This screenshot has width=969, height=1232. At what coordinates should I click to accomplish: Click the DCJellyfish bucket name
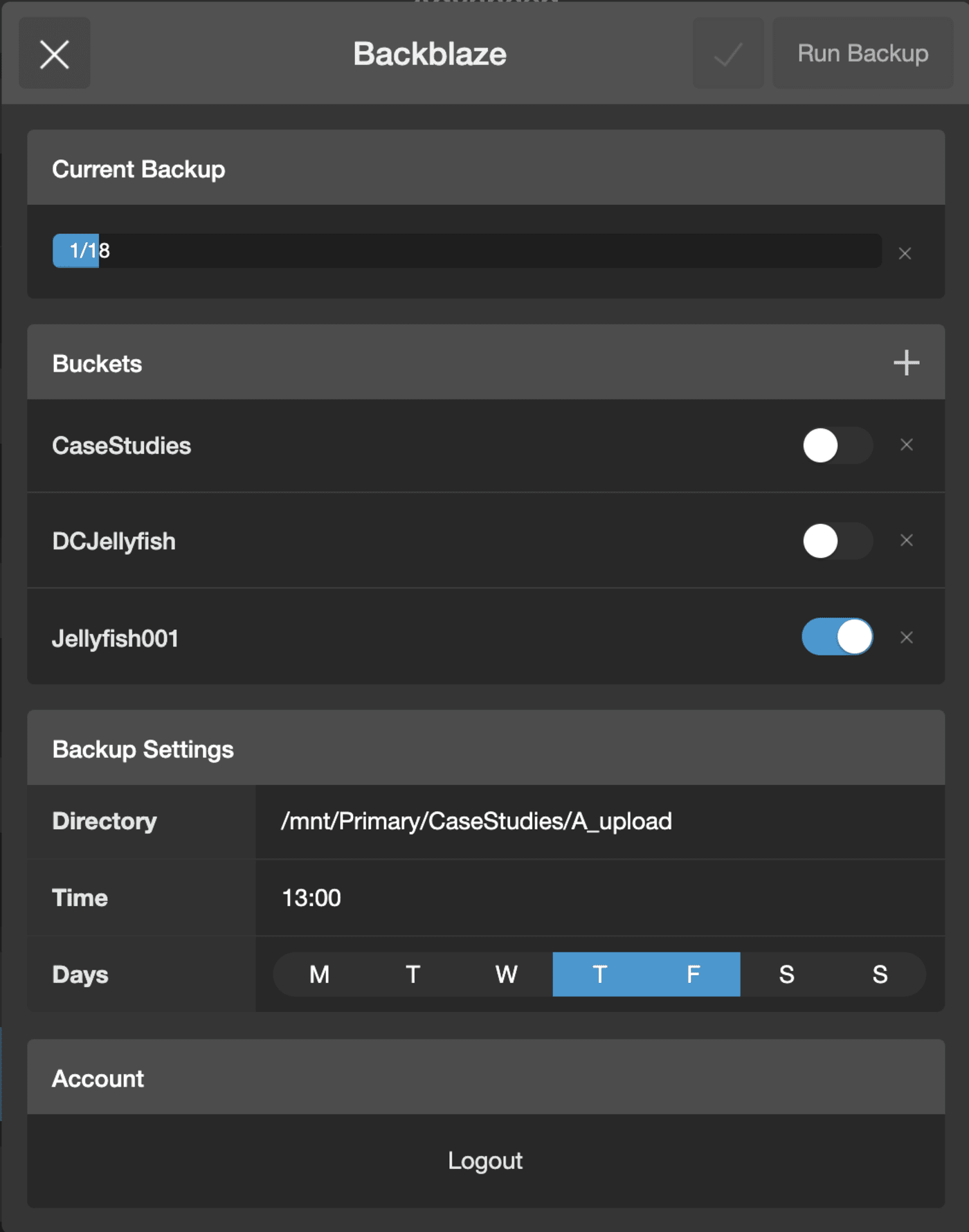tap(114, 541)
